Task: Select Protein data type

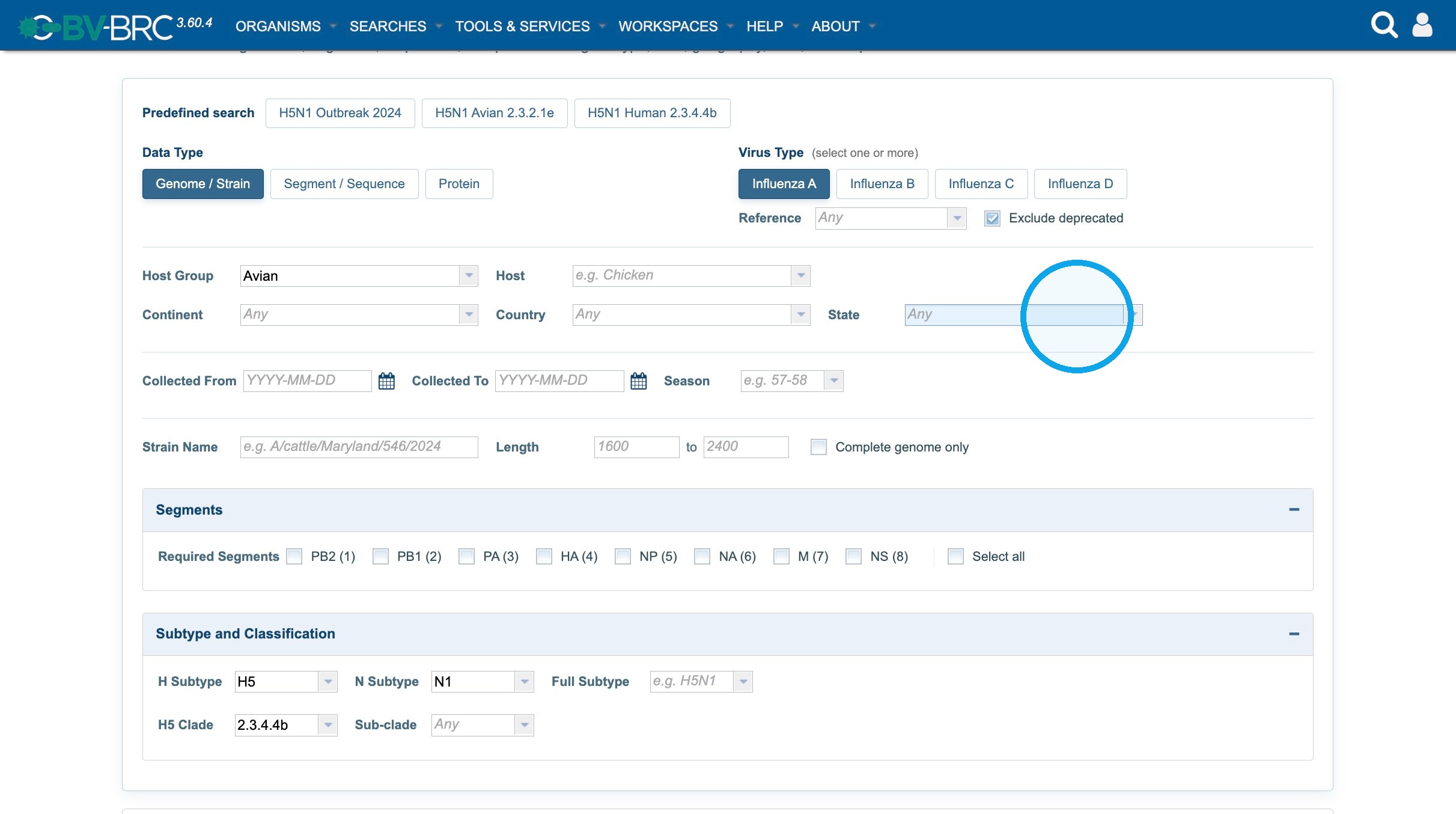Action: (x=459, y=184)
